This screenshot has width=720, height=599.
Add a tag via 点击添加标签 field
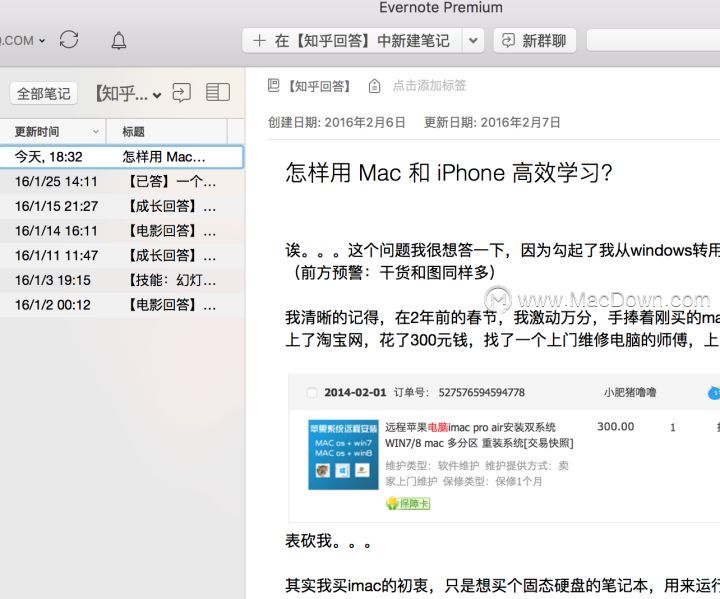coord(429,85)
